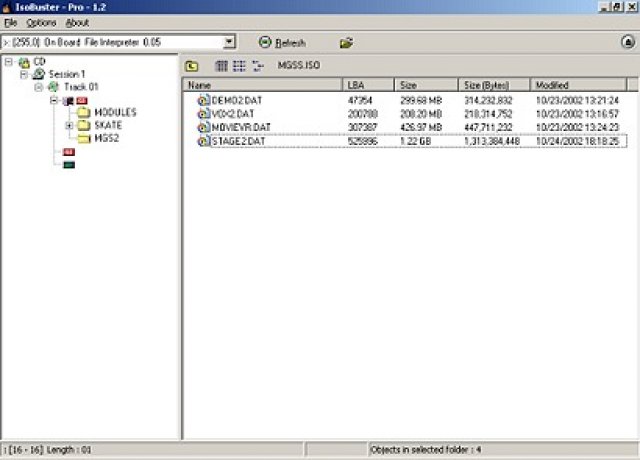Click the CD disc icon in tree
Viewport: 640px width, 460px height.
(x=24, y=62)
